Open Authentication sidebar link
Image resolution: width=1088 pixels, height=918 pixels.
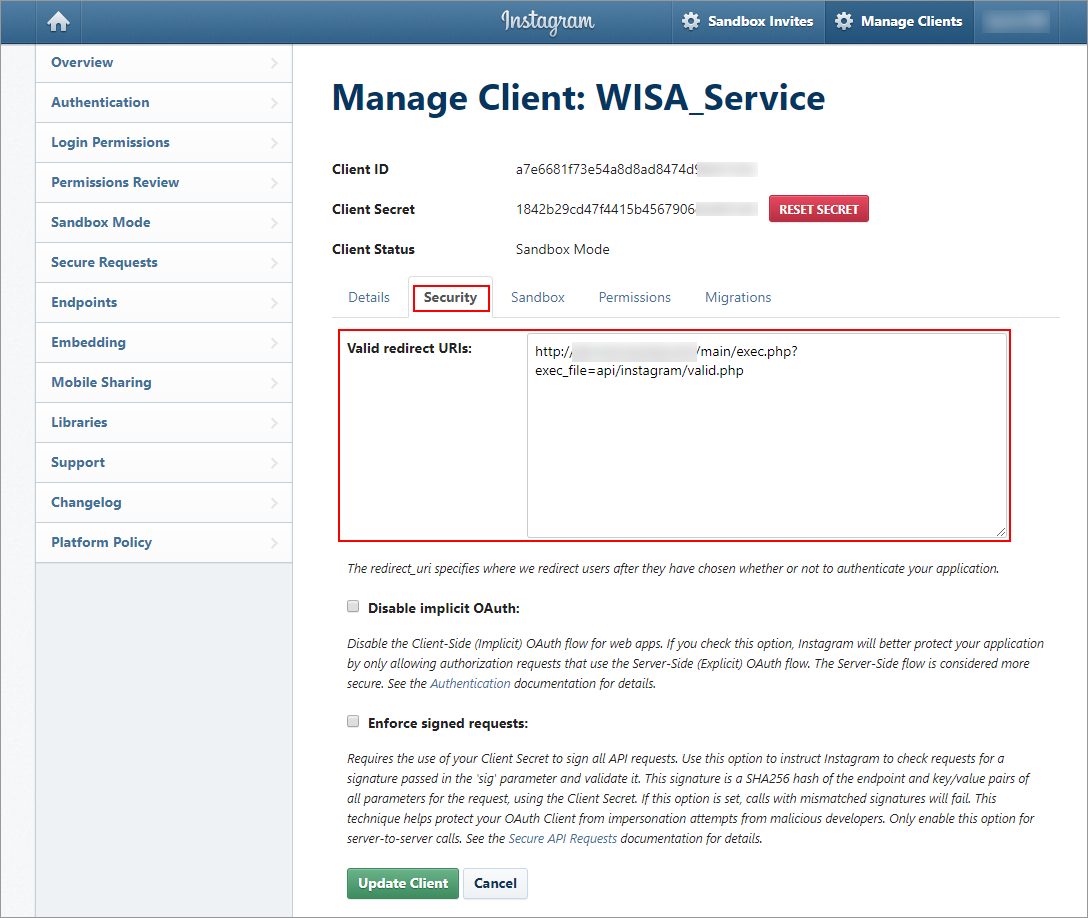tap(164, 103)
